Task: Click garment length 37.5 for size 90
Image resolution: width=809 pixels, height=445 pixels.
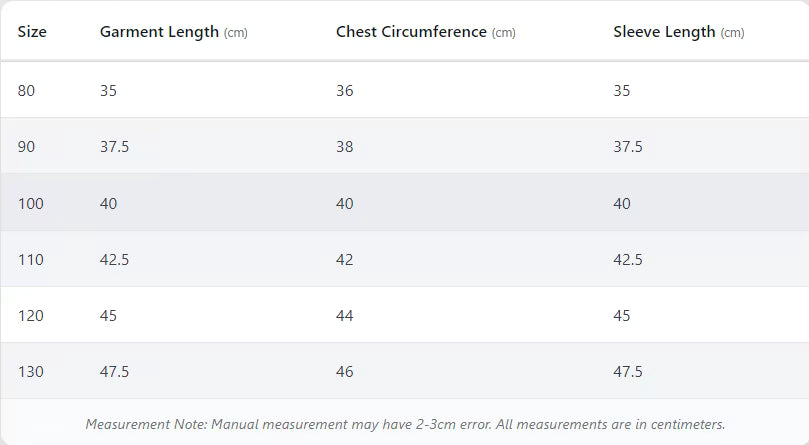Action: [x=115, y=147]
